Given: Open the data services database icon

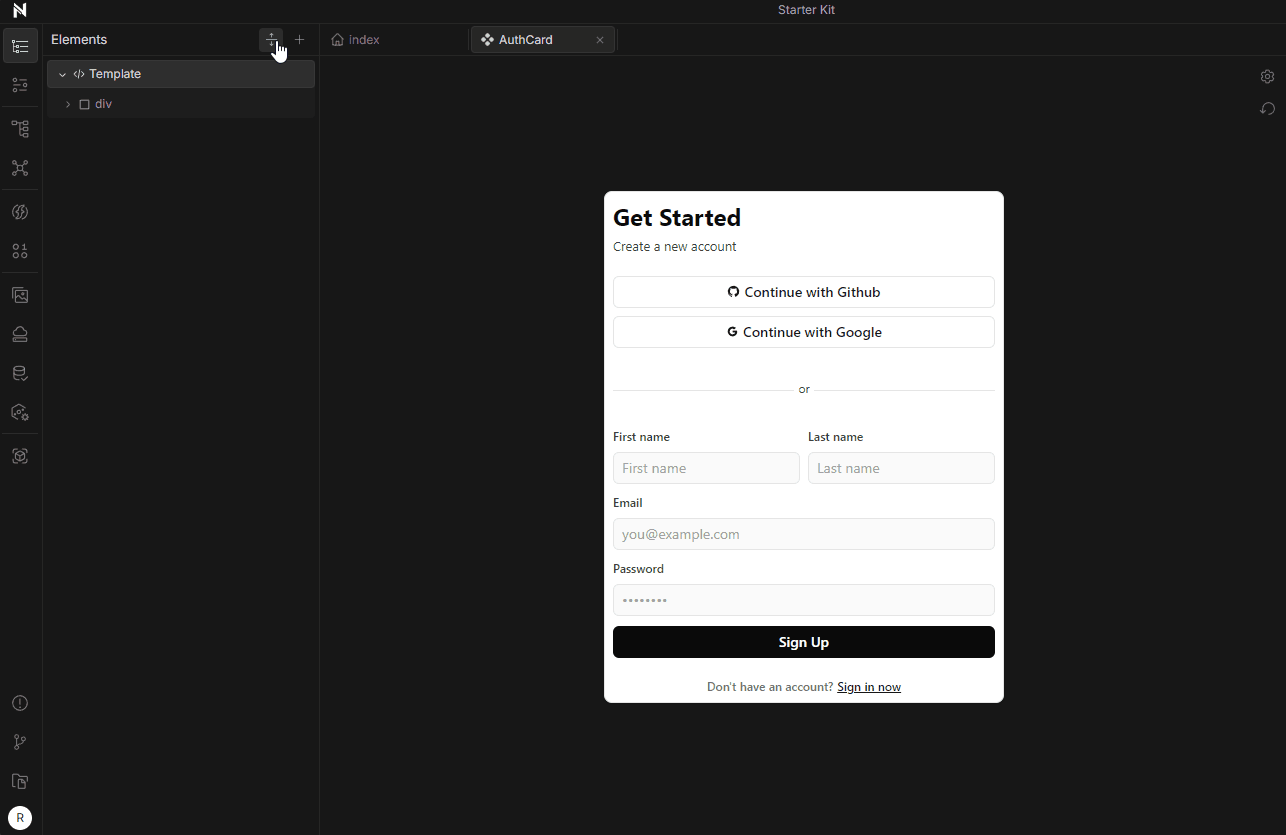Looking at the screenshot, I should (20, 372).
